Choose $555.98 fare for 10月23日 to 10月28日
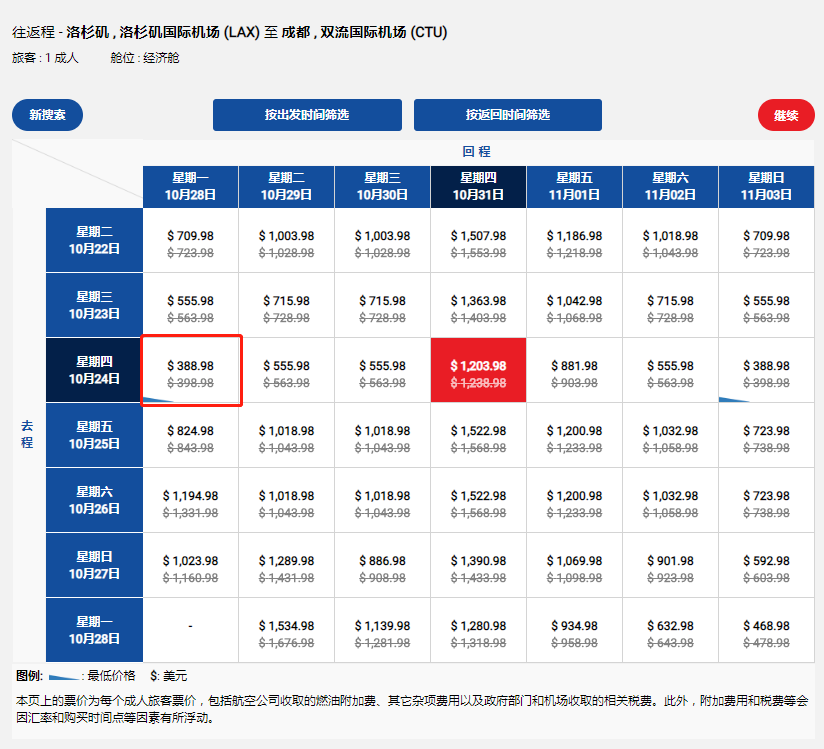This screenshot has height=749, width=824. click(x=190, y=305)
